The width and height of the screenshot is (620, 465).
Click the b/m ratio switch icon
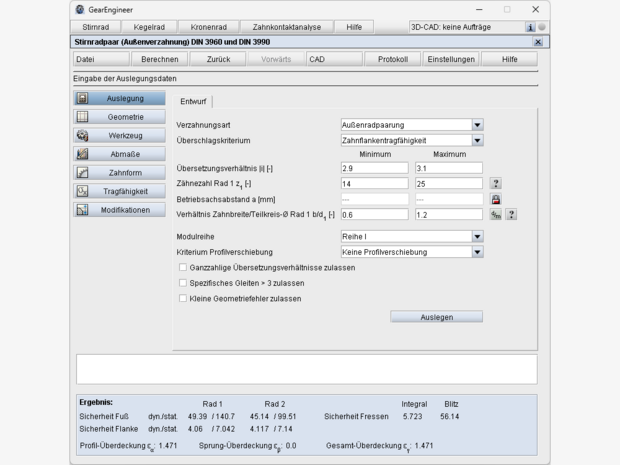pos(495,214)
